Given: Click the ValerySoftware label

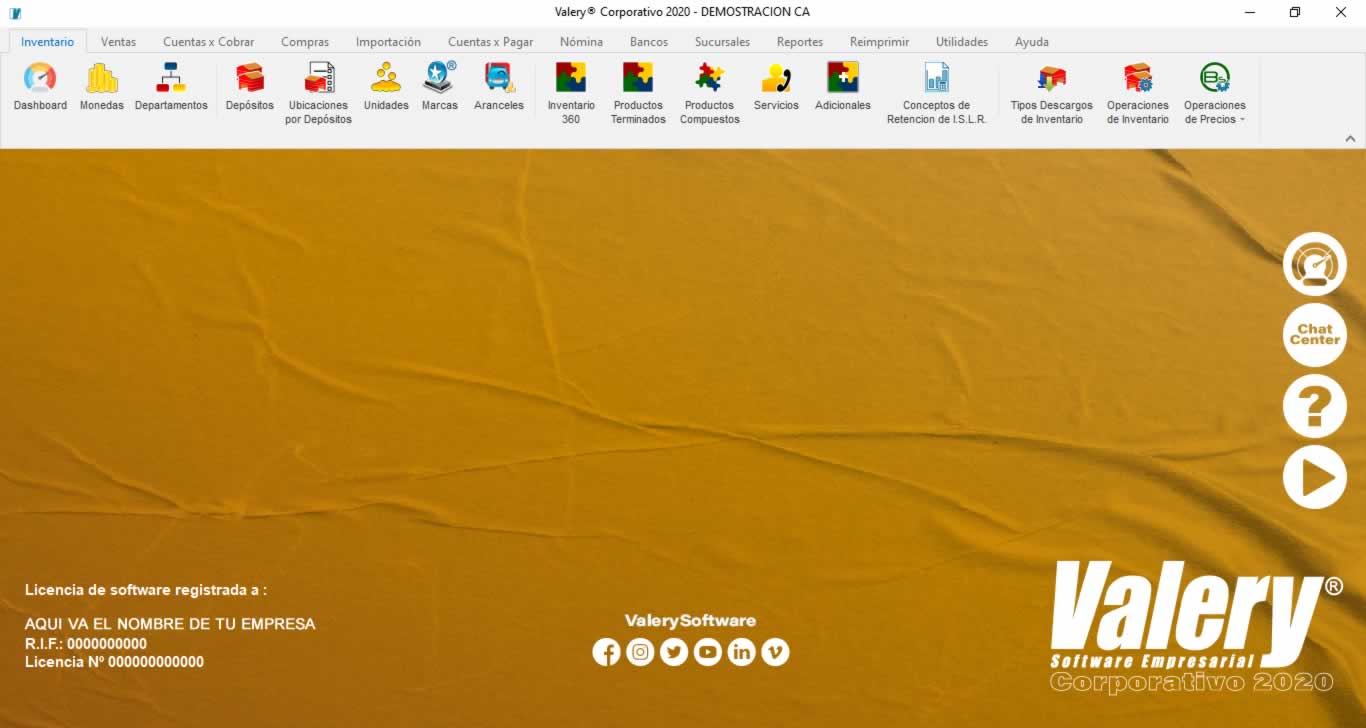Looking at the screenshot, I should 690,621.
